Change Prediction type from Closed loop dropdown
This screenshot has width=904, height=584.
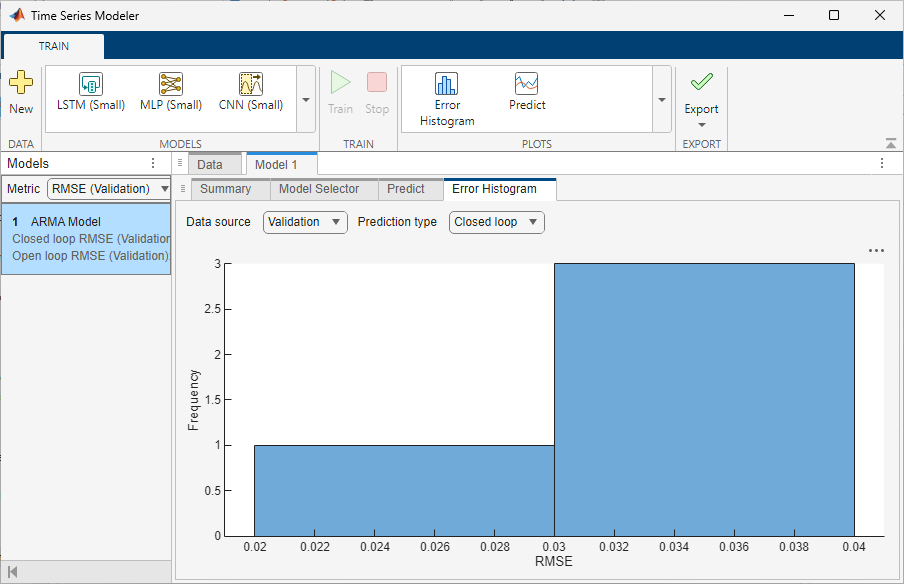(x=496, y=222)
